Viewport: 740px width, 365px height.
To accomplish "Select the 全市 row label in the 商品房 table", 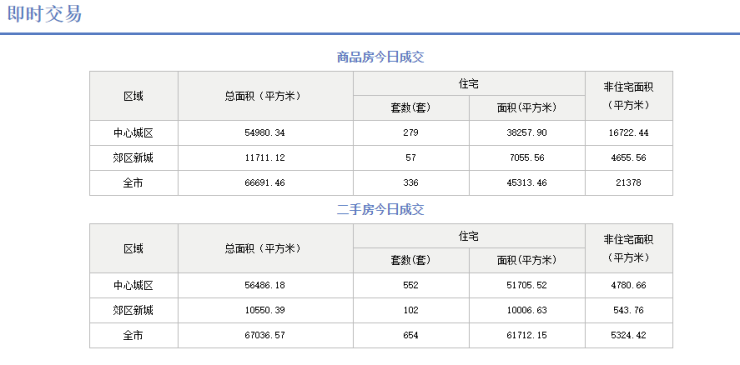I will [134, 183].
